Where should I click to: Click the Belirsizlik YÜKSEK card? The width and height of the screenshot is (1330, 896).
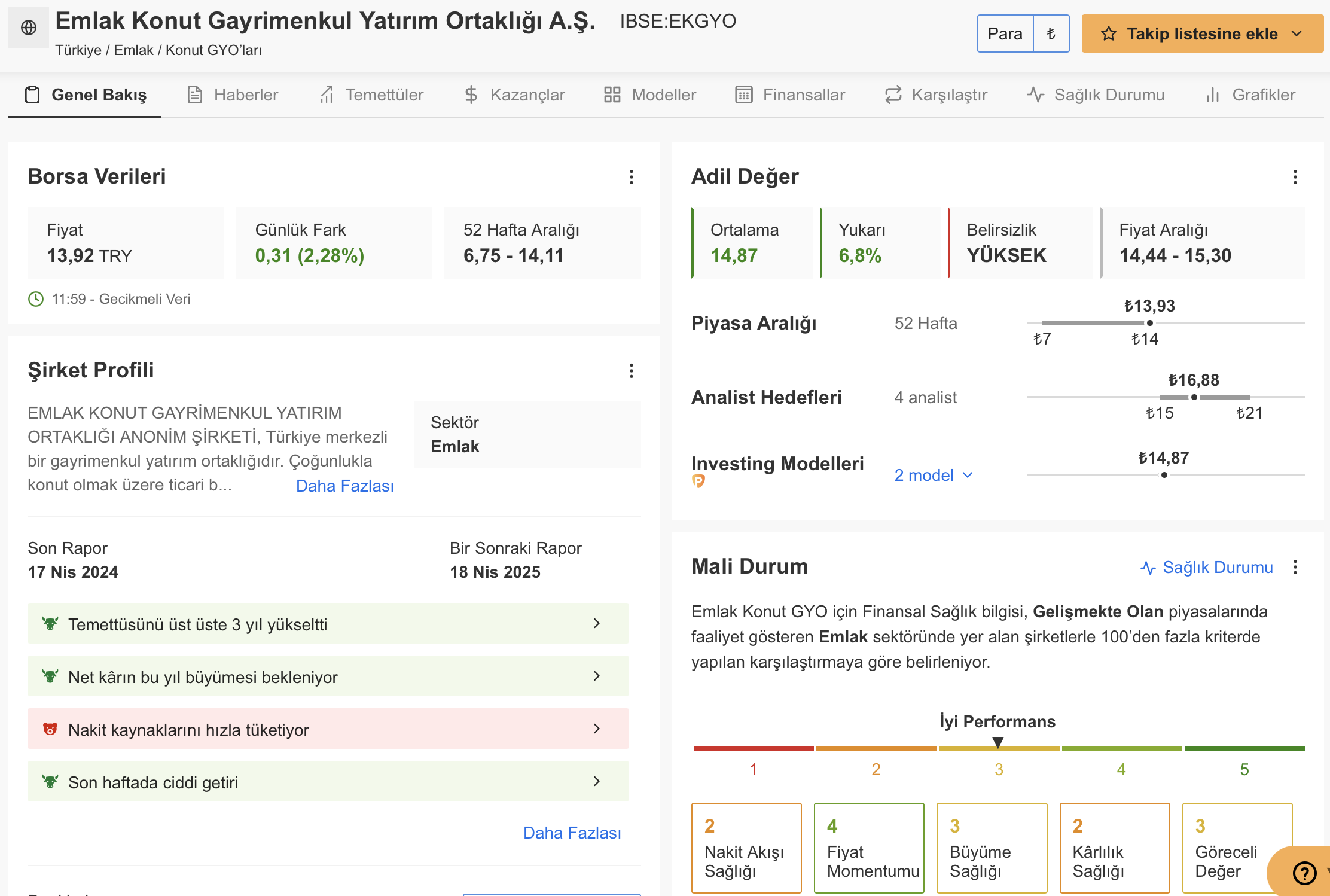click(1020, 243)
